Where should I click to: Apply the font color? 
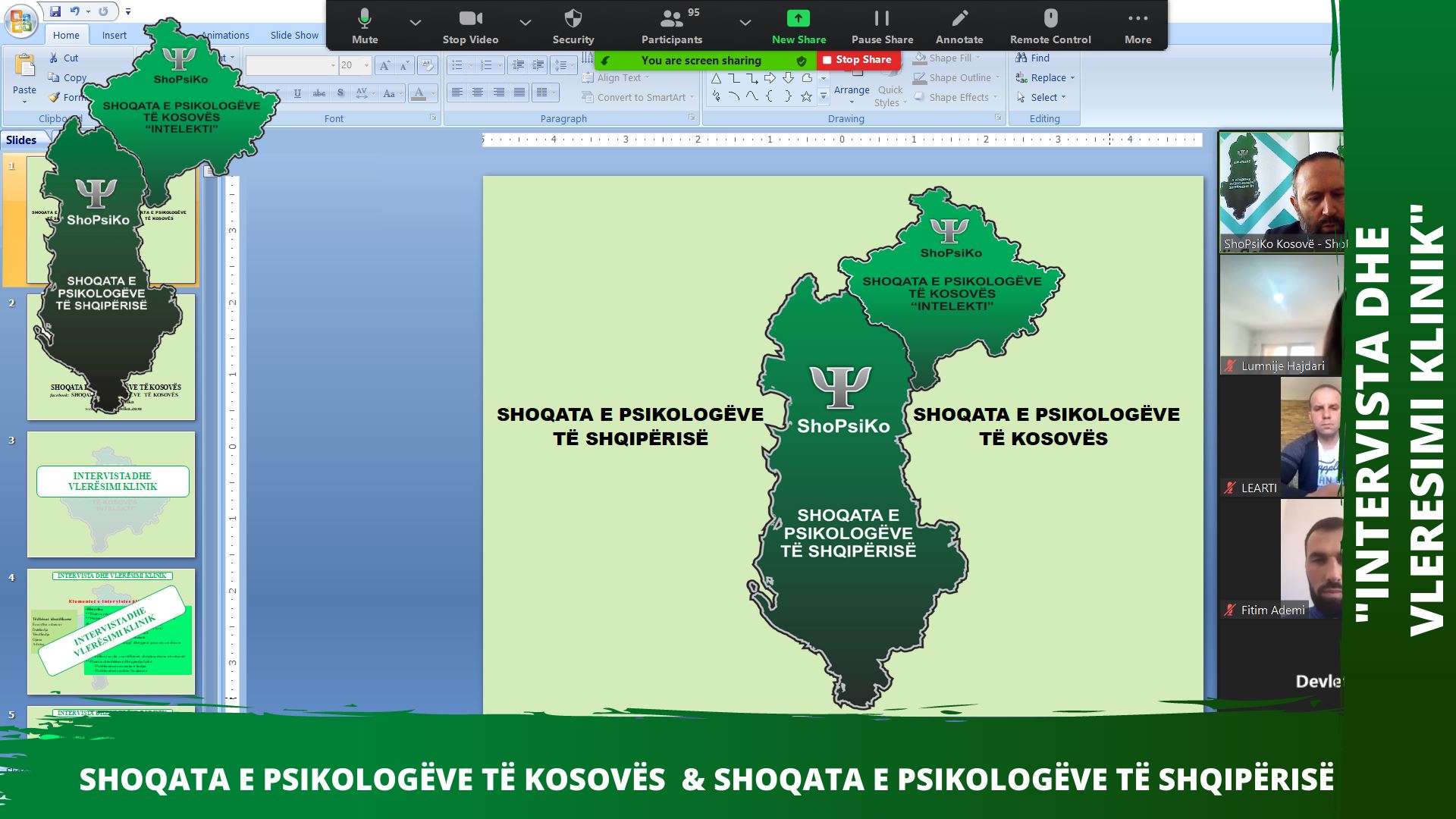click(x=418, y=93)
